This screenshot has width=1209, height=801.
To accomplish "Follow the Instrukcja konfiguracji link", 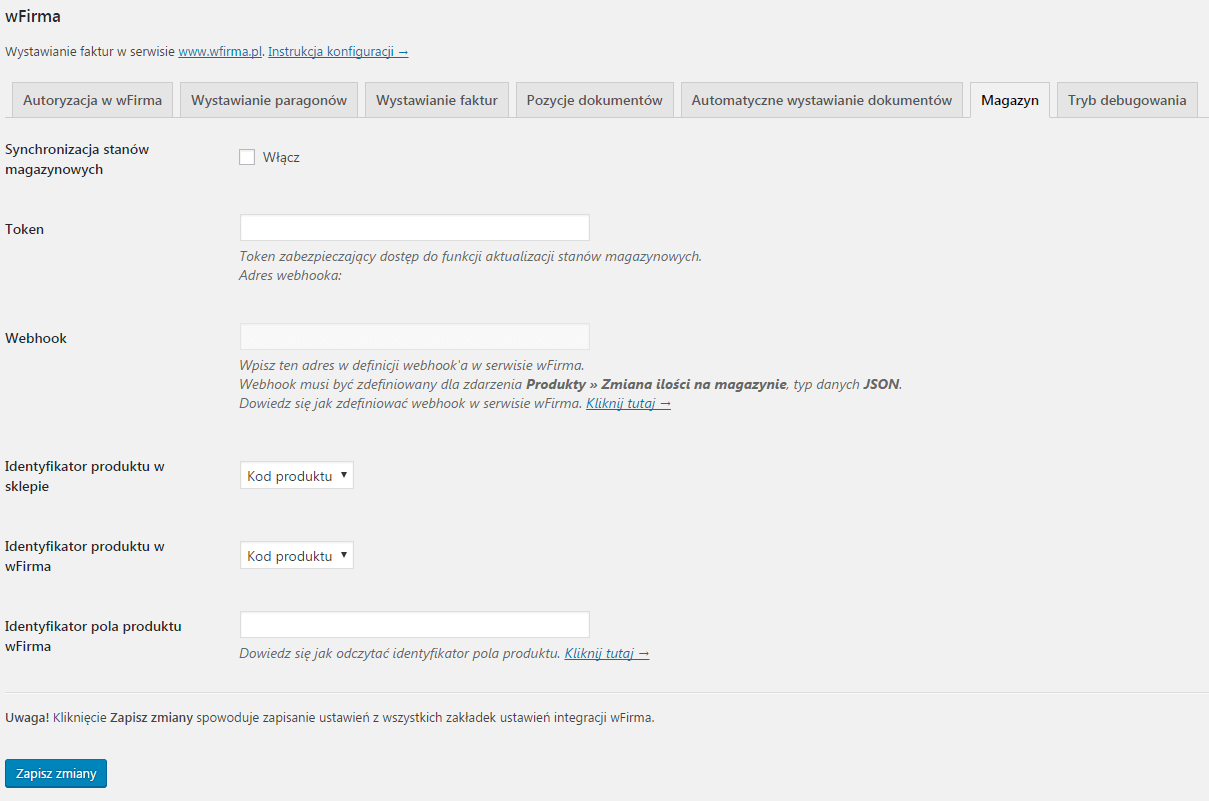I will 338,51.
